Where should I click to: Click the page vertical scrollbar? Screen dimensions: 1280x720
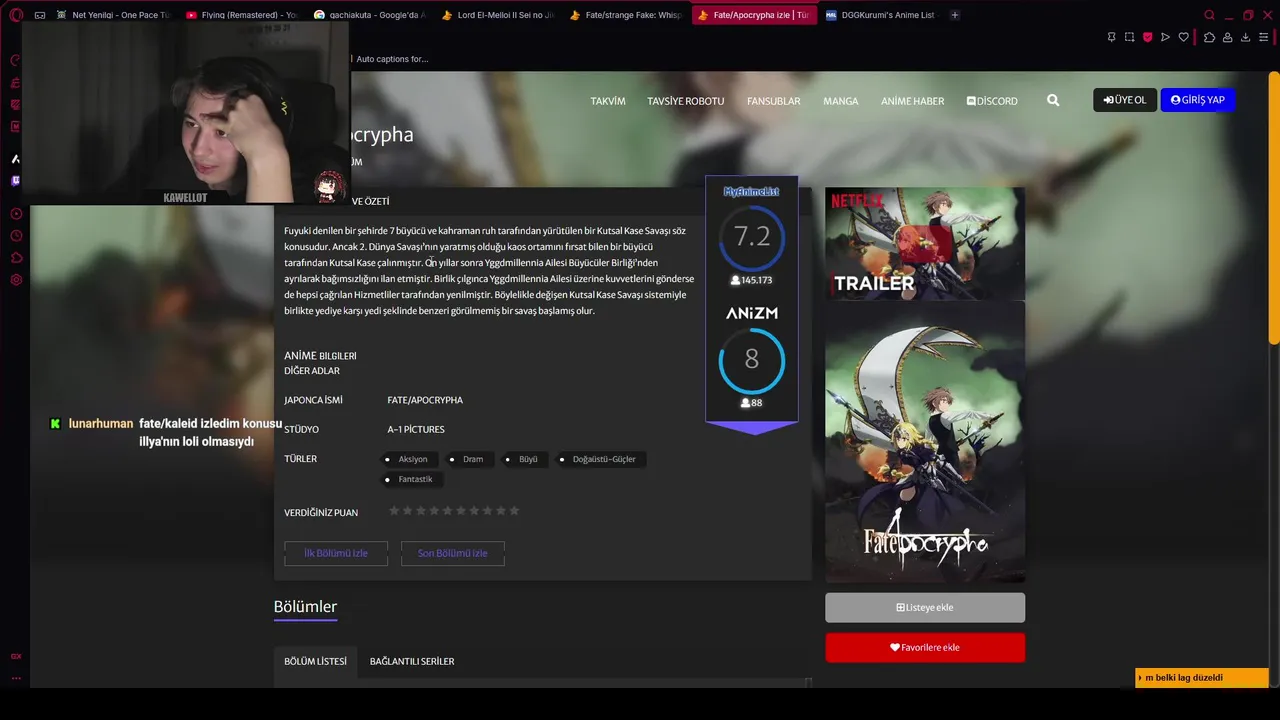pyautogui.click(x=1273, y=210)
